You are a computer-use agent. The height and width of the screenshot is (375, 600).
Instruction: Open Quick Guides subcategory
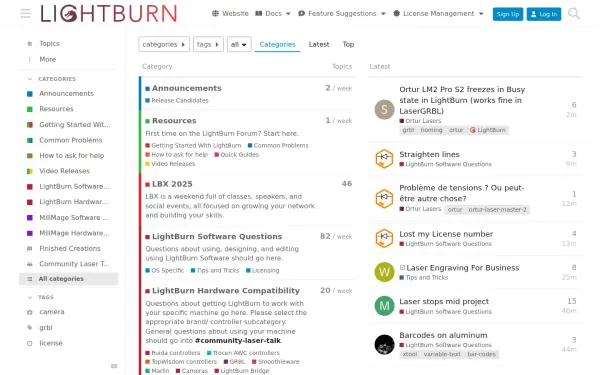coord(239,155)
